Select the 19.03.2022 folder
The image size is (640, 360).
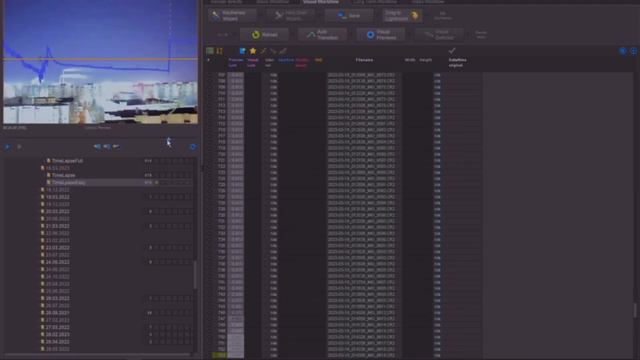point(57,197)
